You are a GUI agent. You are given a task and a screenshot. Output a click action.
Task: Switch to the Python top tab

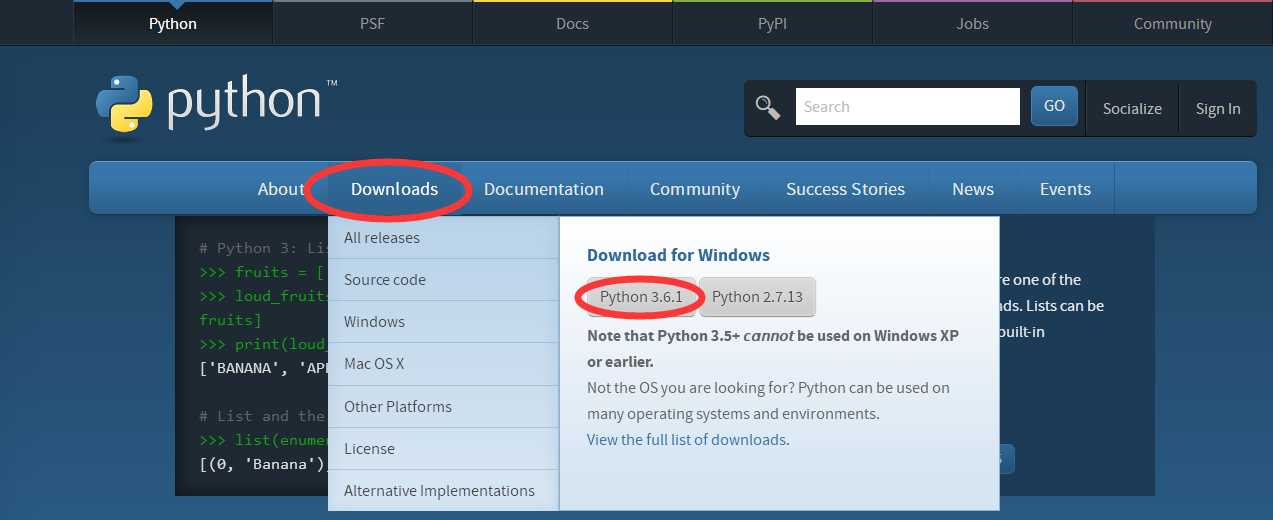pos(173,23)
